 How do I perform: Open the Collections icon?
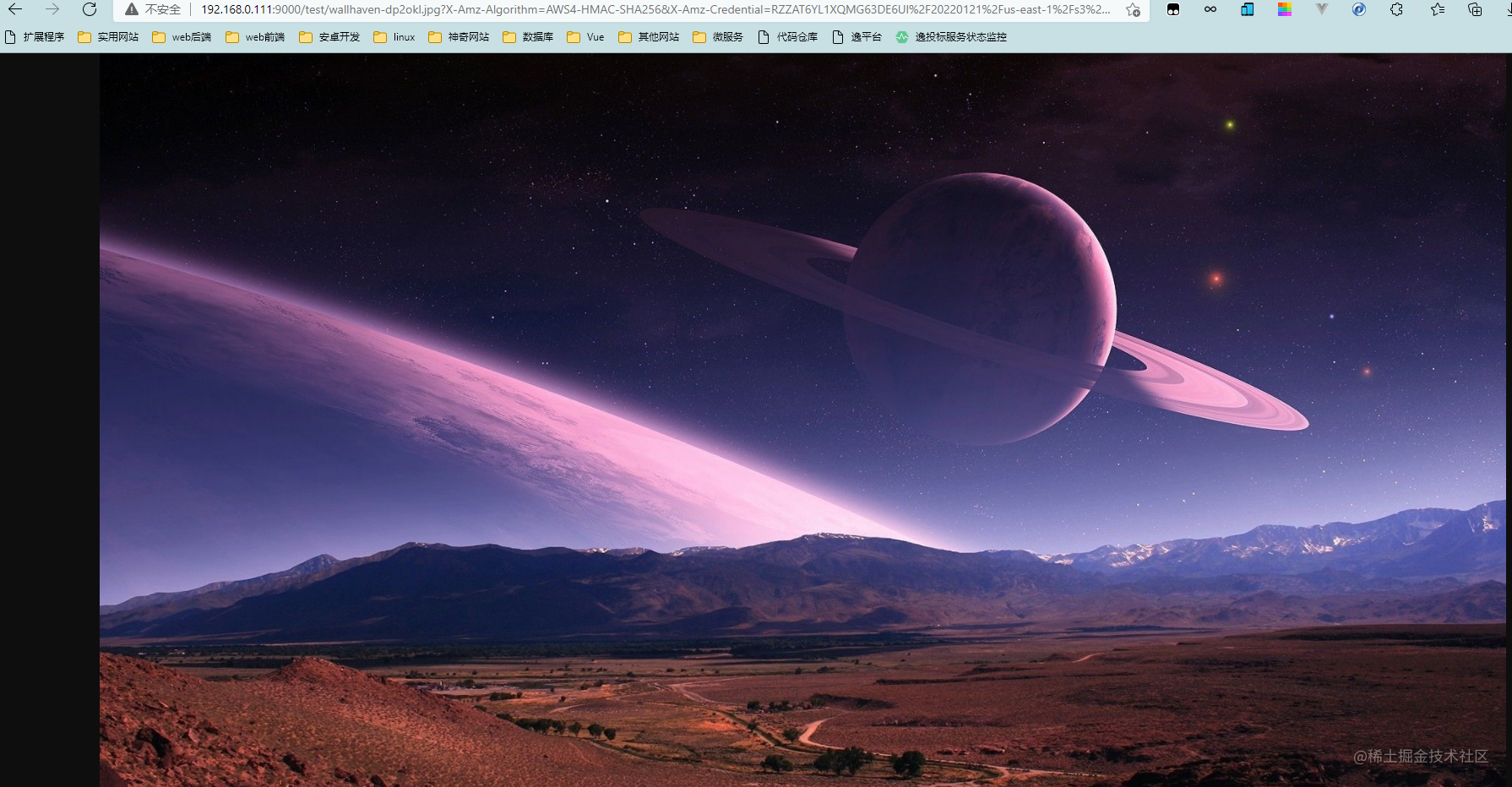(1475, 9)
